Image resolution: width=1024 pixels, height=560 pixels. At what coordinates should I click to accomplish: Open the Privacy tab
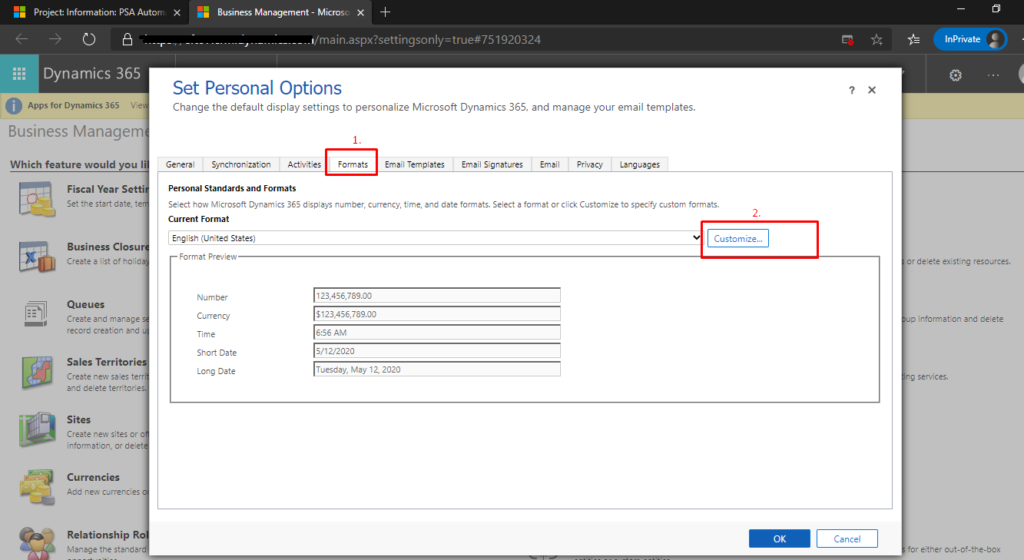click(x=590, y=164)
